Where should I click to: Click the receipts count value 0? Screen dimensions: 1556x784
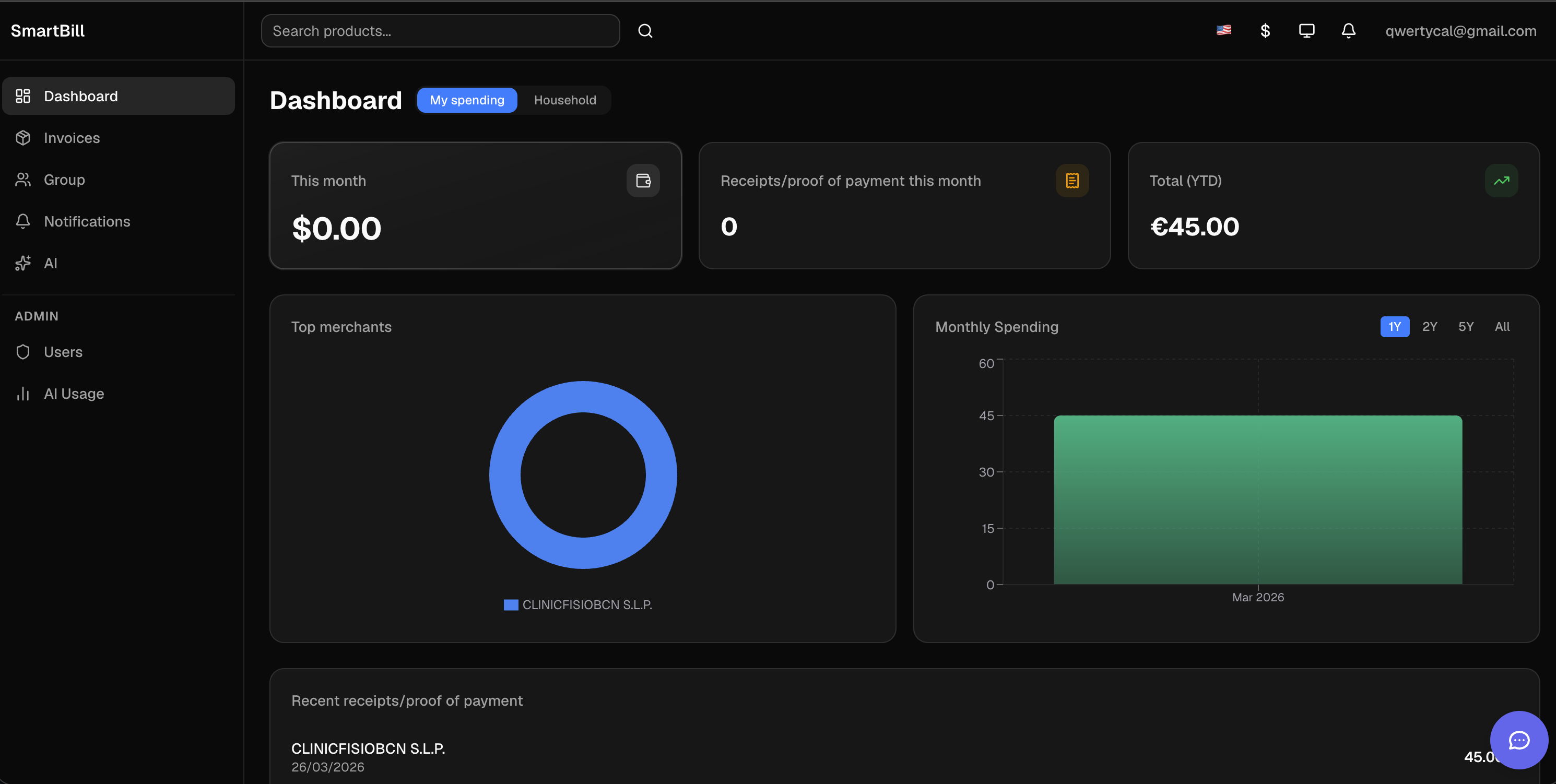[x=728, y=227]
